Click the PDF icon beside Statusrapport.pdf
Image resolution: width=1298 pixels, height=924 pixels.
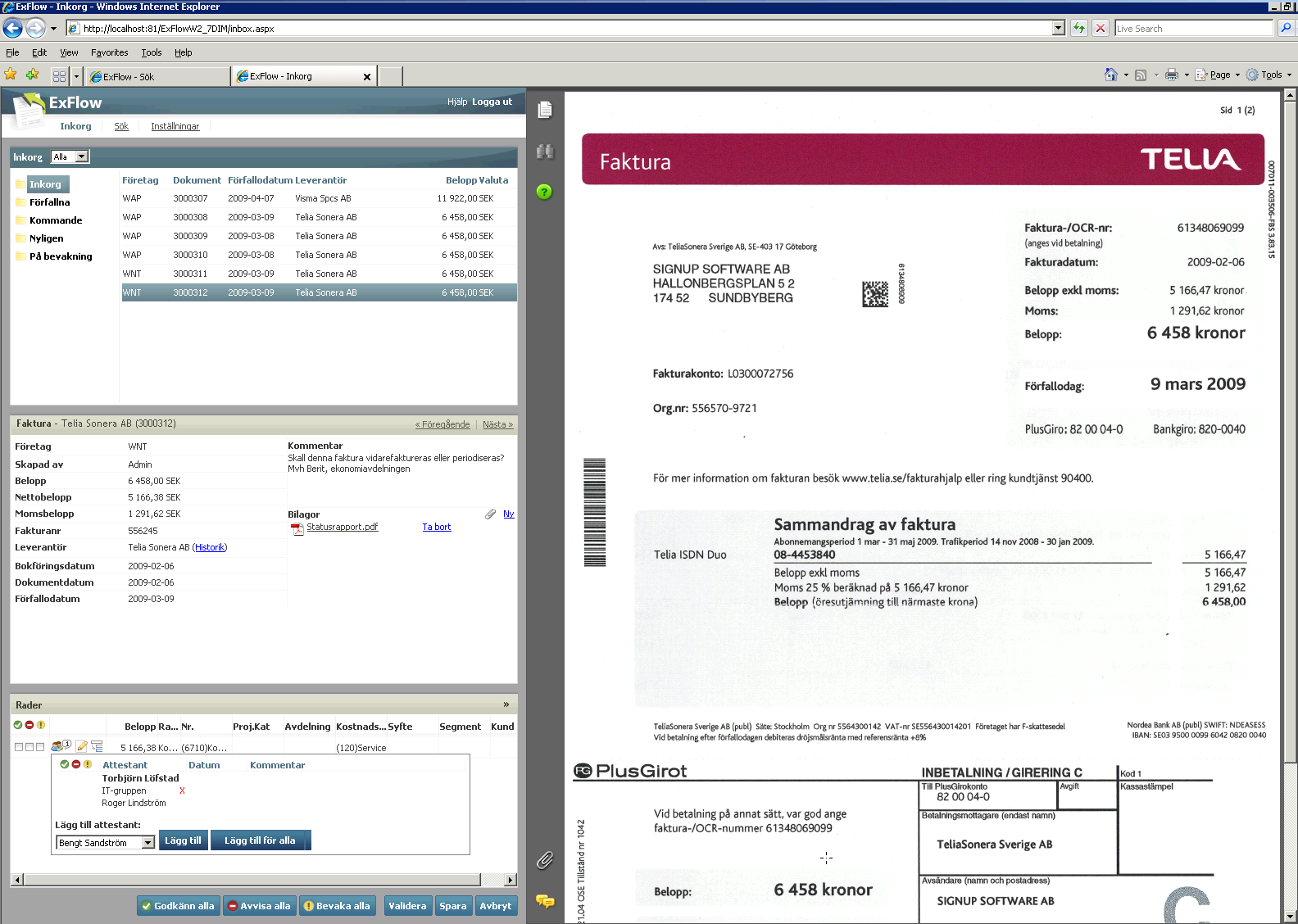[x=297, y=528]
